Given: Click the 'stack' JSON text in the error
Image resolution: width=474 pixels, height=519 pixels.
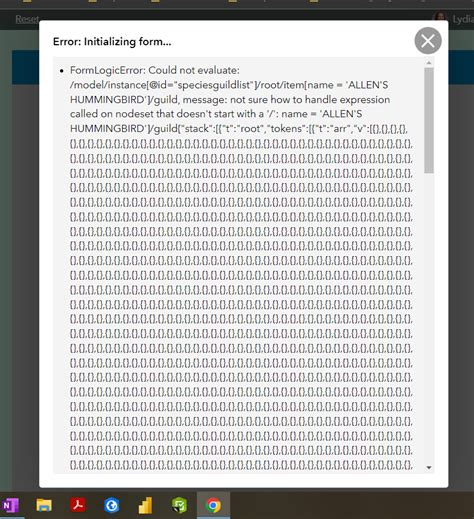Looking at the screenshot, I should pyautogui.click(x=199, y=129).
